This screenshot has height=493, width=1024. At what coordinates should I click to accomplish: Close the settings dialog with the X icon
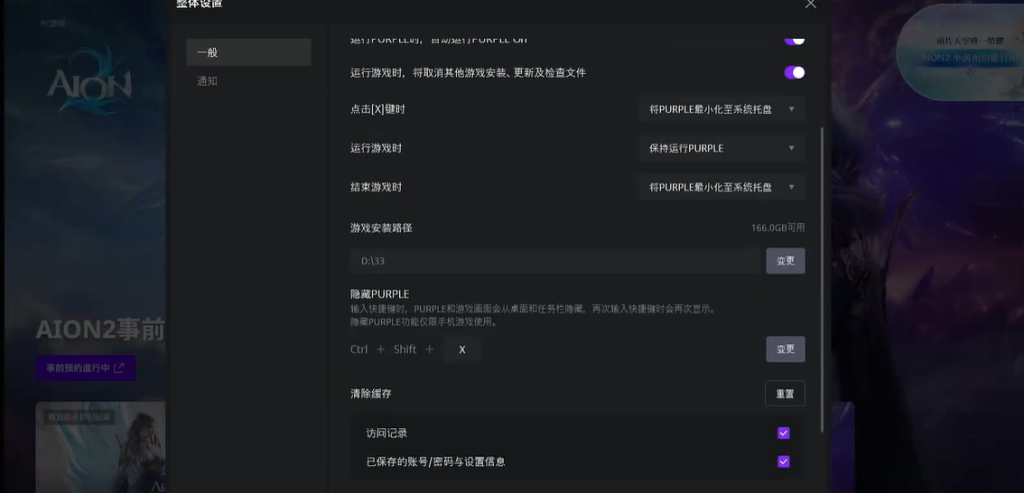tap(810, 4)
